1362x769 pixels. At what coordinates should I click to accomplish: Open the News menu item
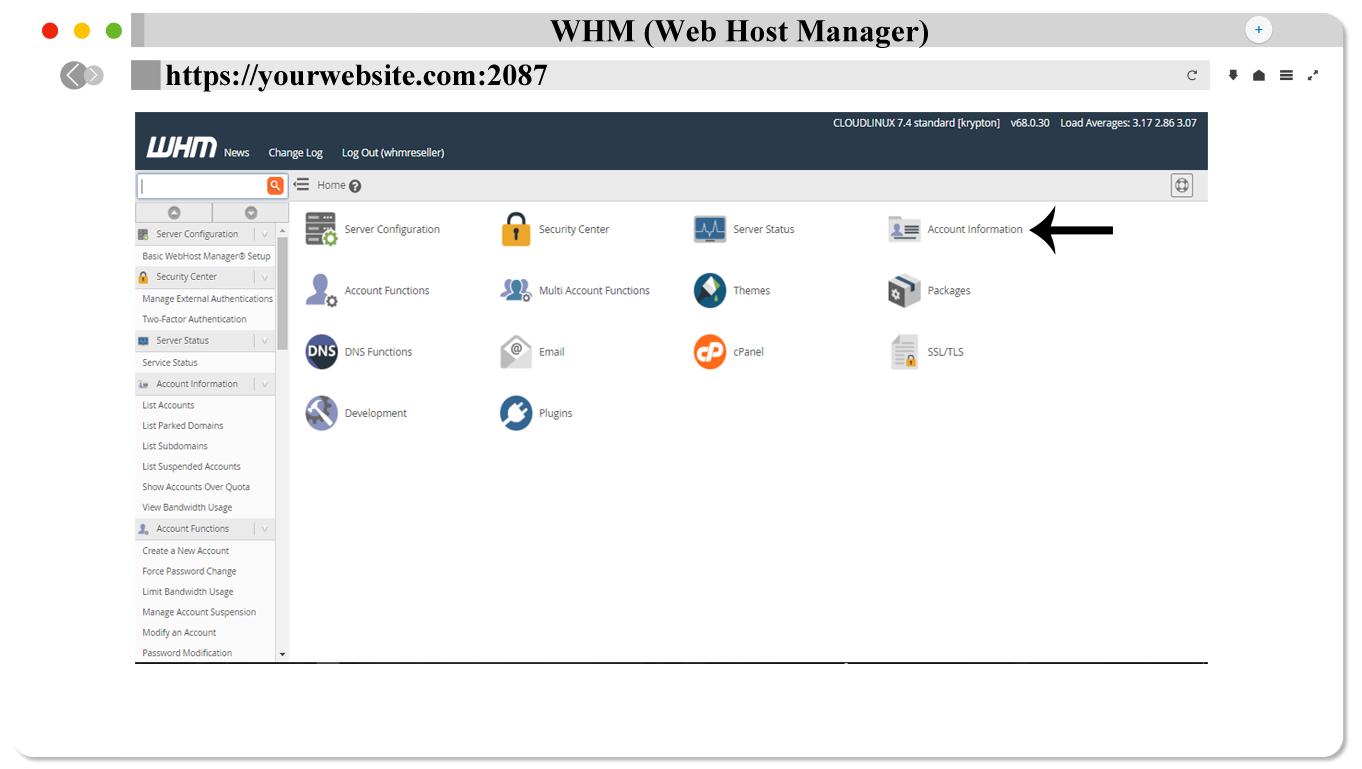237,153
